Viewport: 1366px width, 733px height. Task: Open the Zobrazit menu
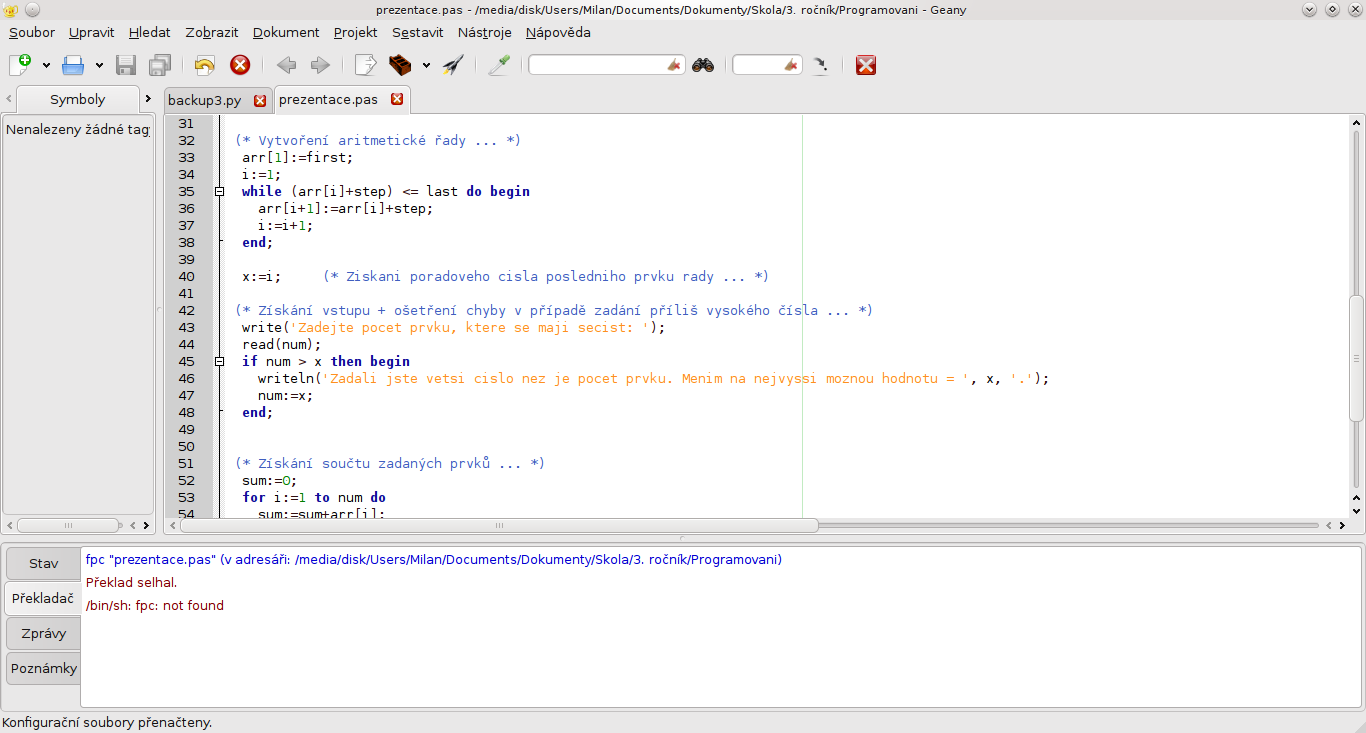[212, 32]
